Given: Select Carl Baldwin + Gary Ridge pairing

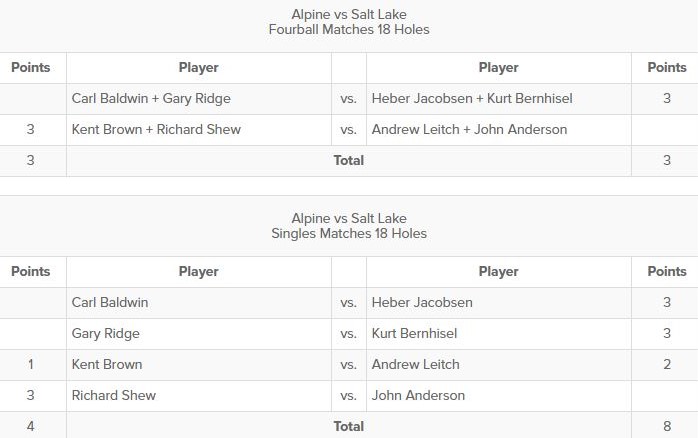Looking at the screenshot, I should click(151, 98).
